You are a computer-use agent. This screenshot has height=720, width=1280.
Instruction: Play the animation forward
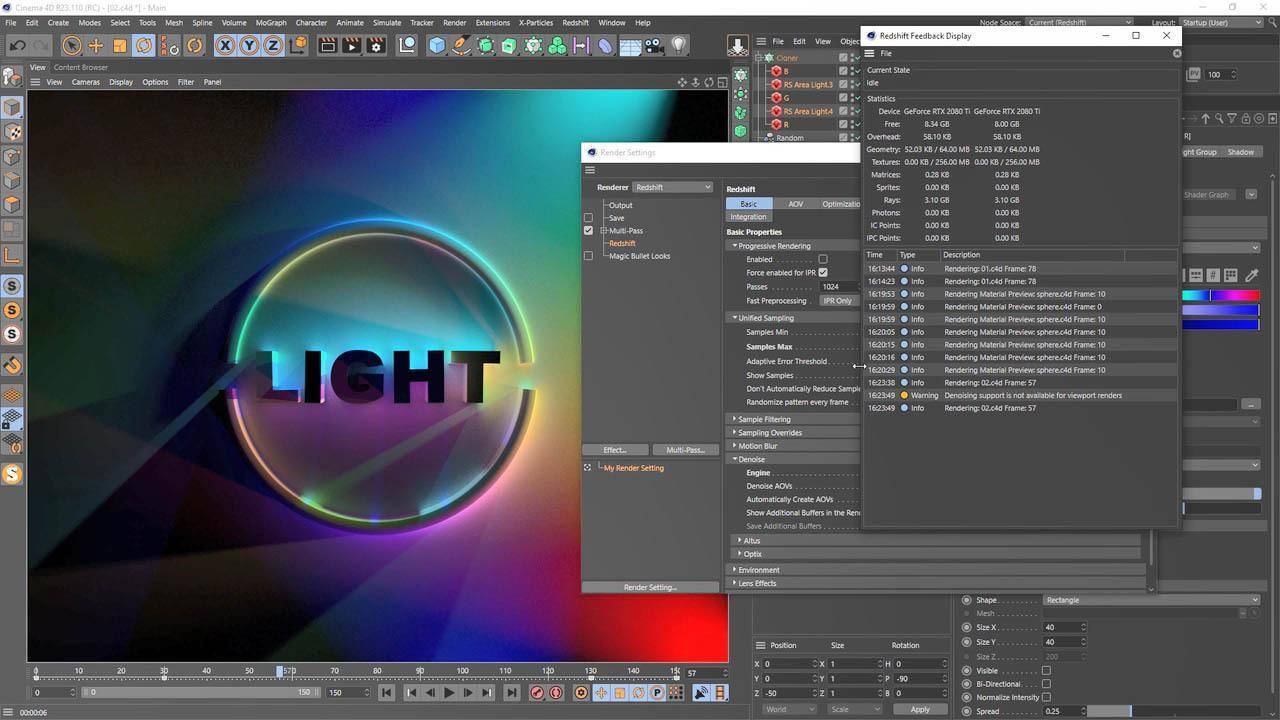pyautogui.click(x=448, y=692)
